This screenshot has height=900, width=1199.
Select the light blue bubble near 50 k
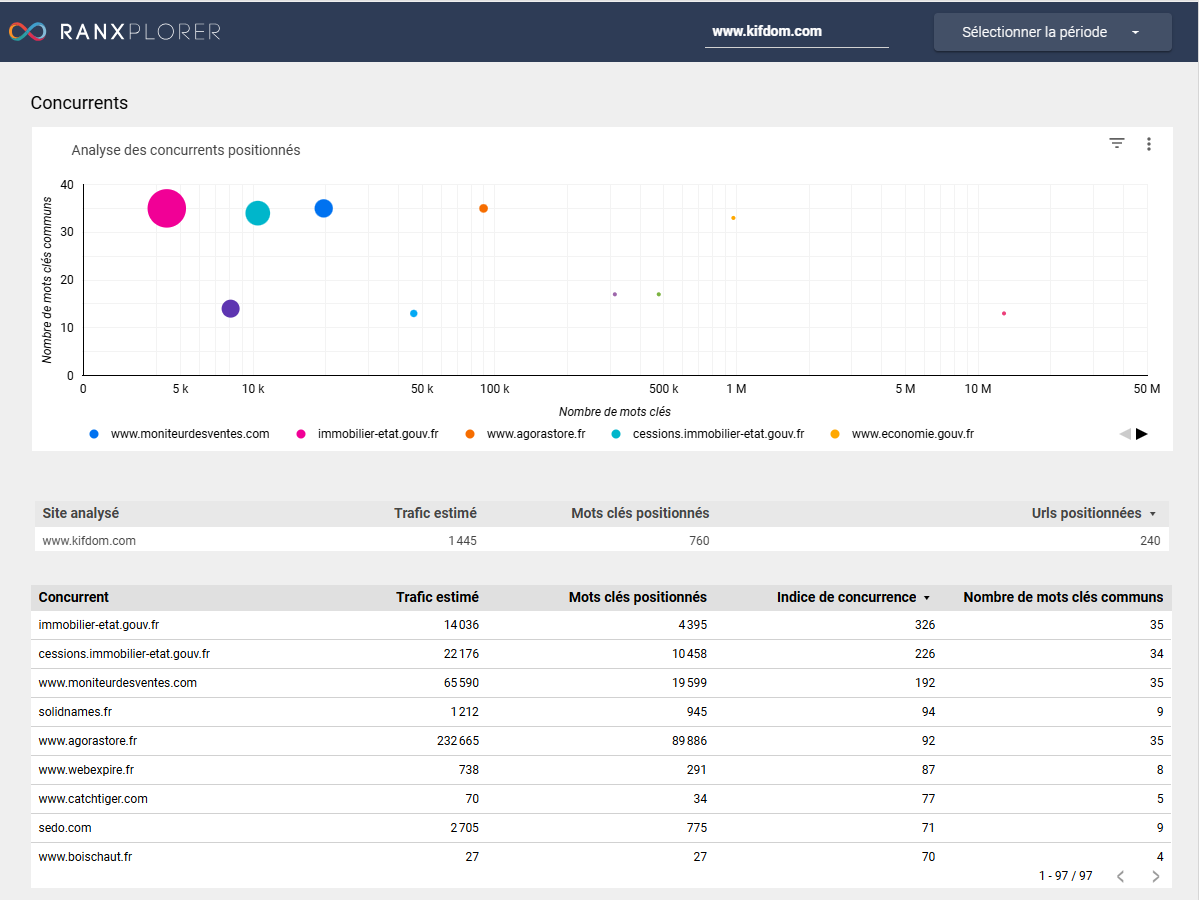click(414, 314)
